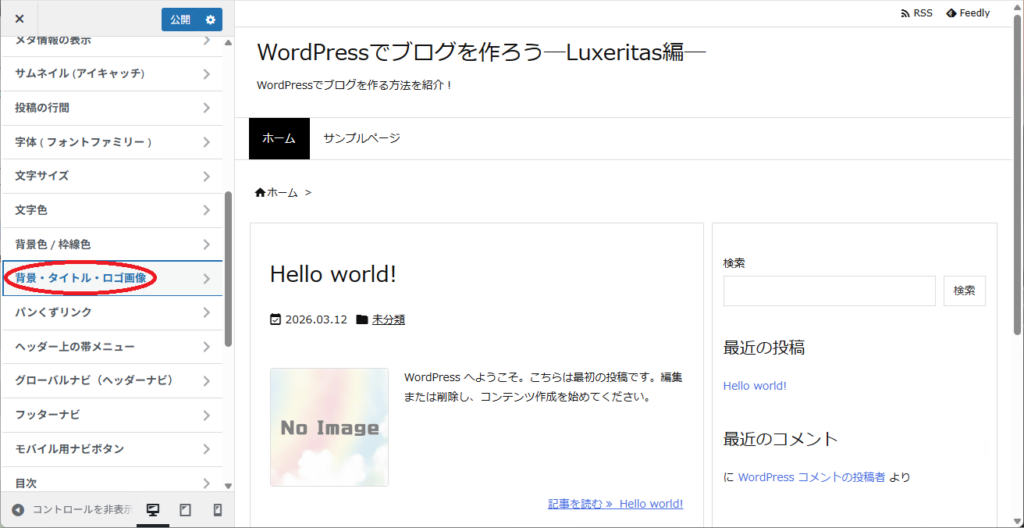Expand the chevron on the ヘッダー上の帯メニュー row
The height and width of the screenshot is (528, 1024).
(x=206, y=346)
